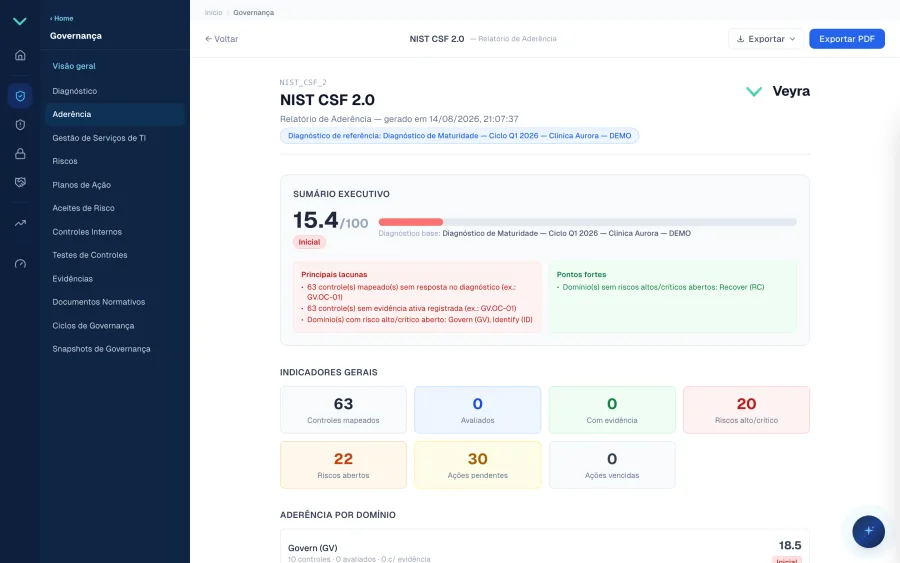Click the Governança breadcrumb
The width and height of the screenshot is (900, 563).
(254, 13)
